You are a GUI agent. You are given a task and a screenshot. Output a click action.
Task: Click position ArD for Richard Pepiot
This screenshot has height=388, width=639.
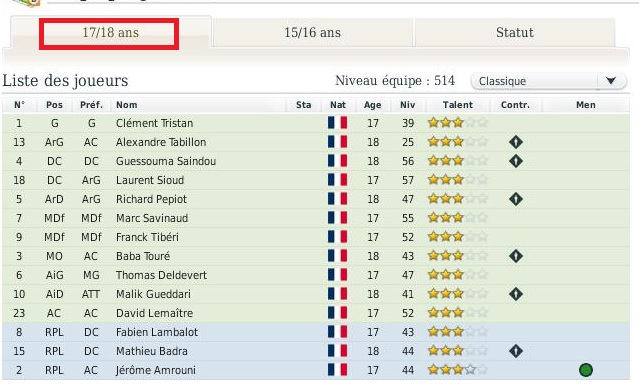pyautogui.click(x=54, y=199)
